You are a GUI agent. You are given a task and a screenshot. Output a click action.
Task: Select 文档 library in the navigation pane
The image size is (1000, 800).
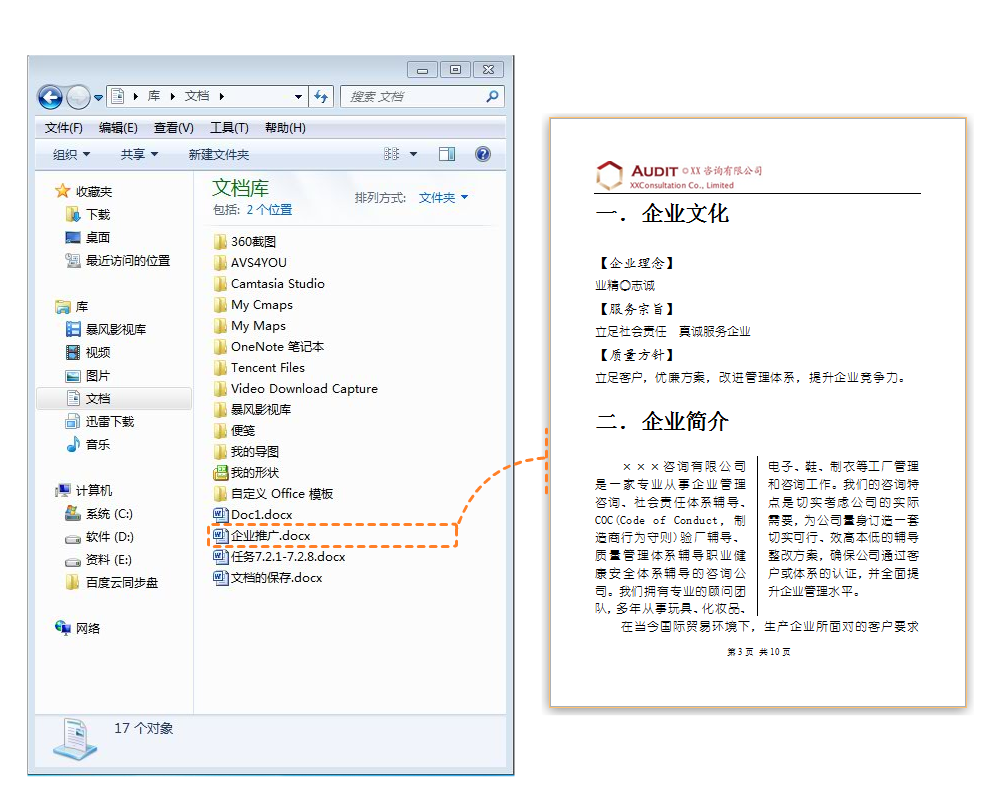114,399
